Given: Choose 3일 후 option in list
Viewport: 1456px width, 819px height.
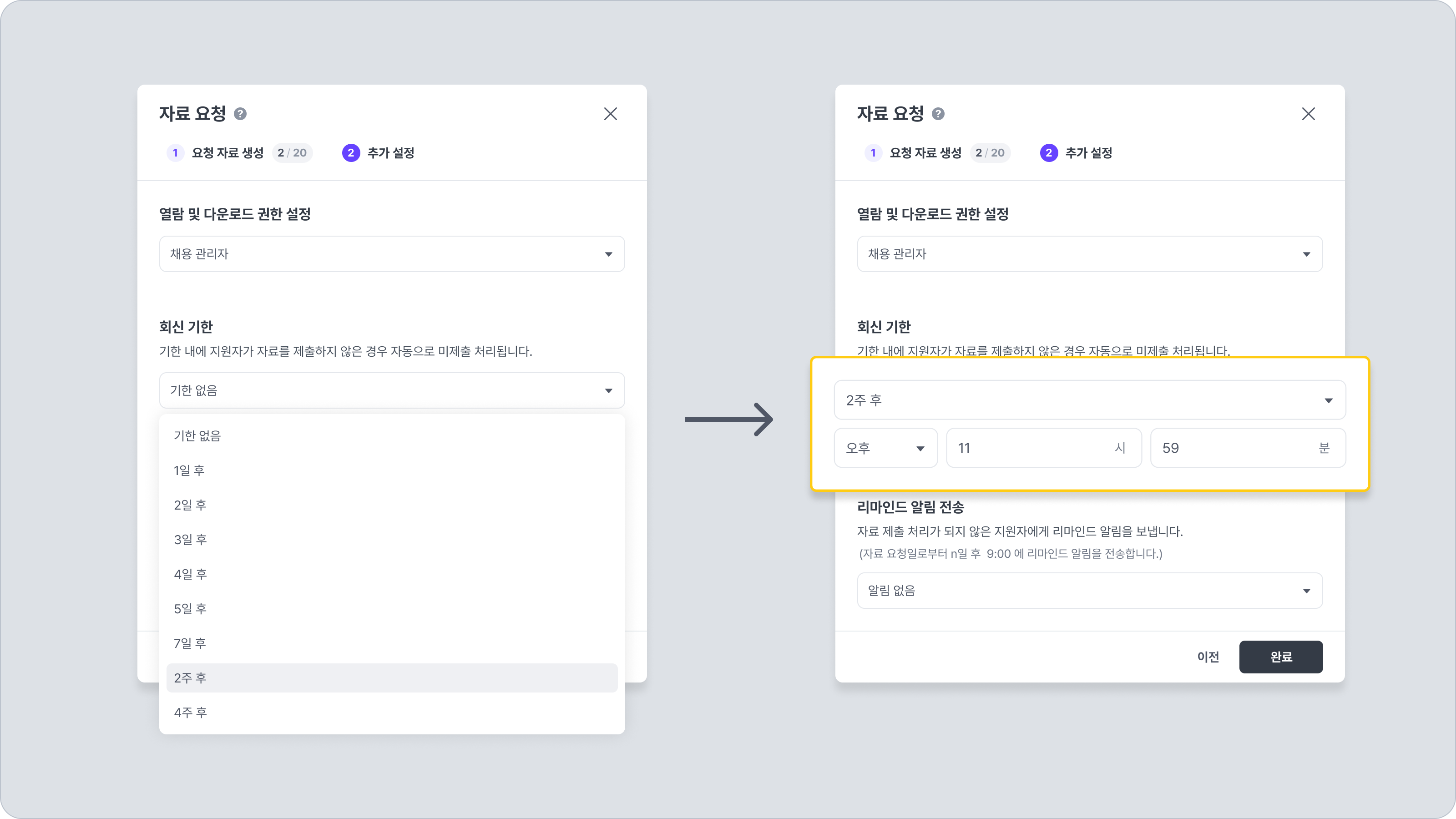Looking at the screenshot, I should coord(191,540).
